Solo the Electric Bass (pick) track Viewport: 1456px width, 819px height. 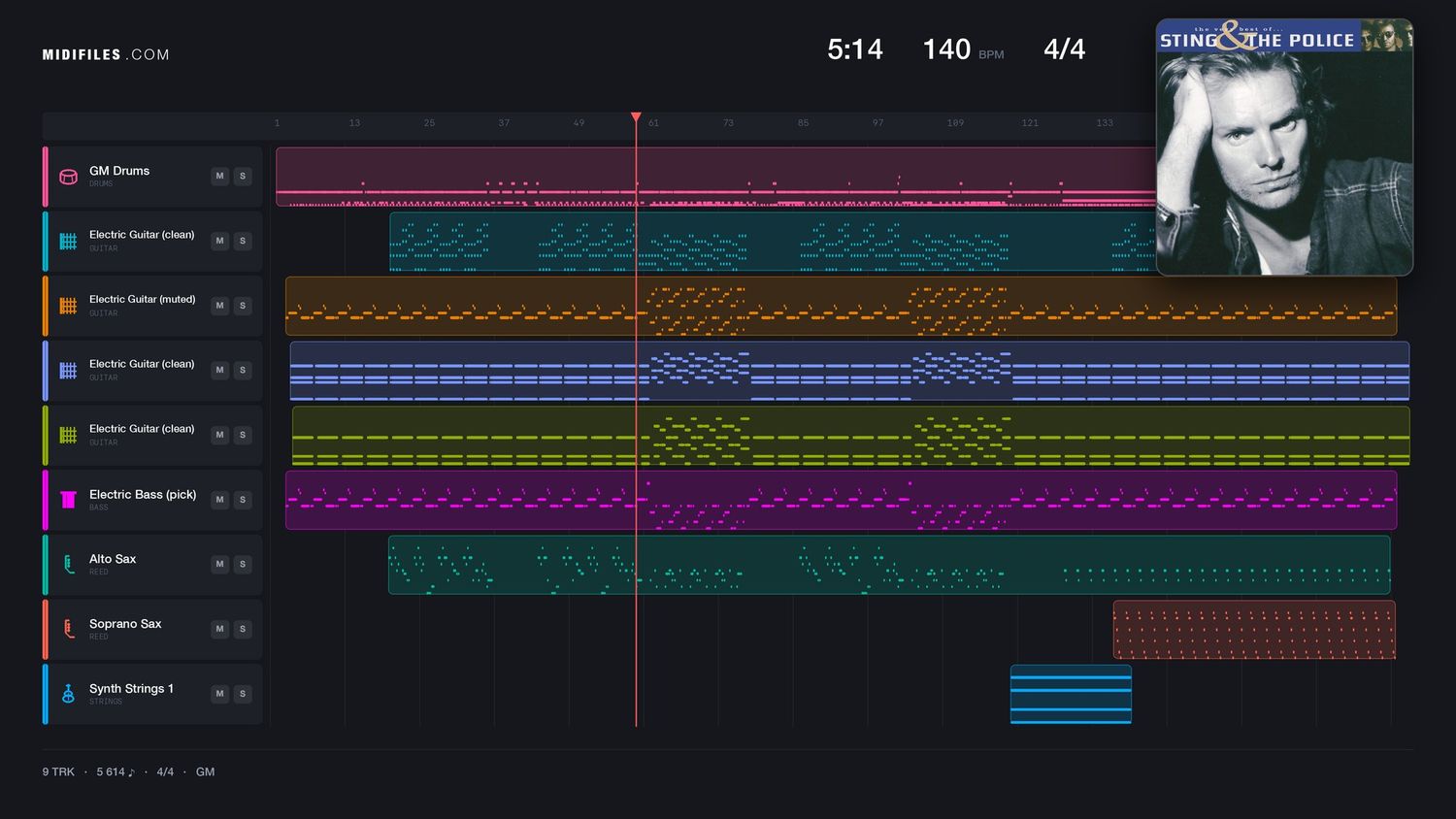(x=243, y=500)
